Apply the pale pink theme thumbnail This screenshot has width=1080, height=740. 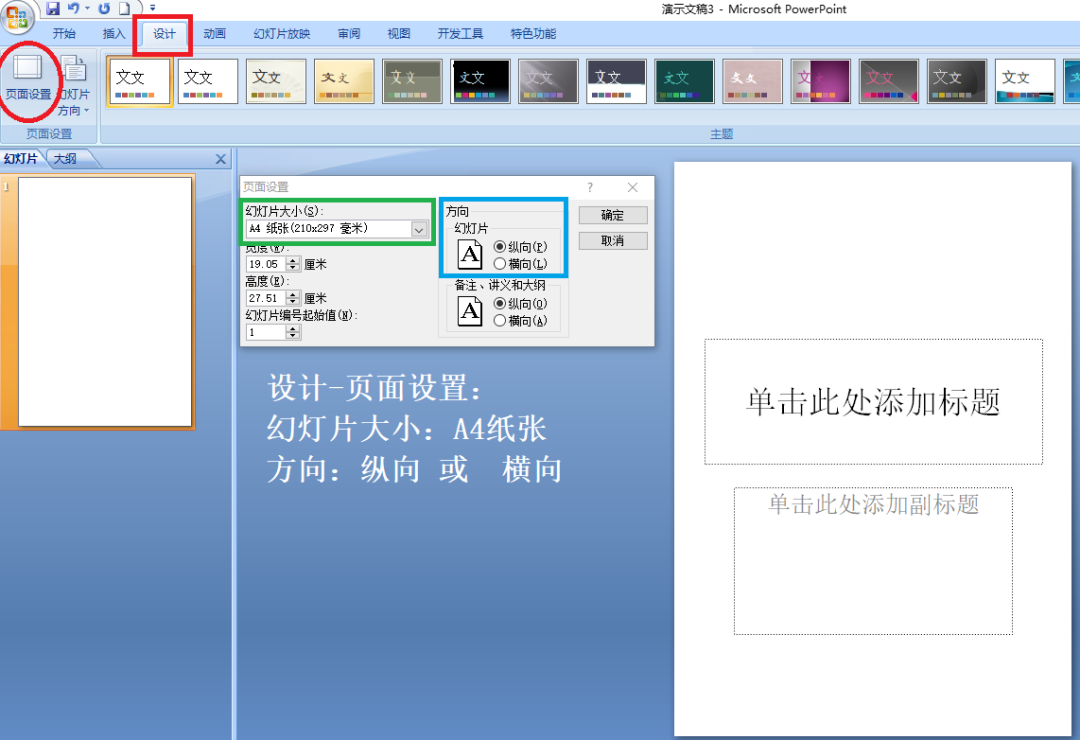click(x=753, y=81)
